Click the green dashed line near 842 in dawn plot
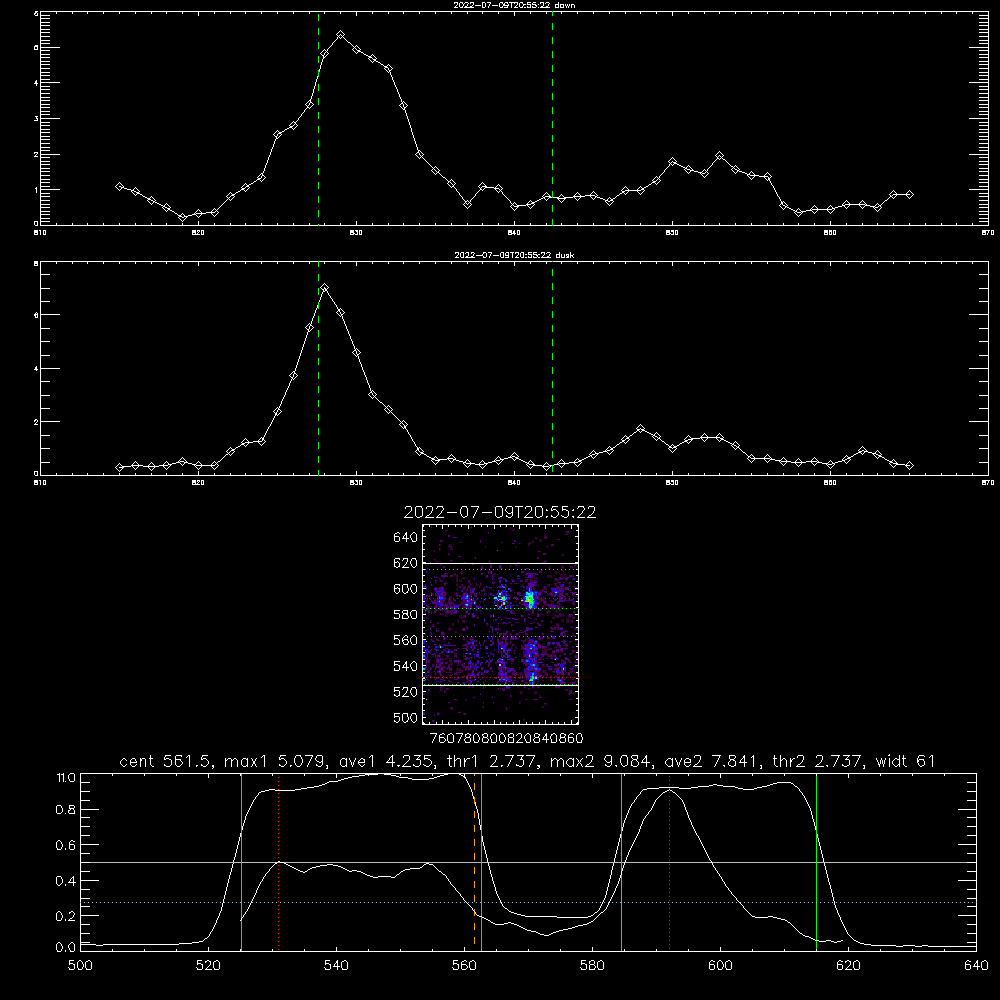The height and width of the screenshot is (1000, 1000). (x=552, y=118)
